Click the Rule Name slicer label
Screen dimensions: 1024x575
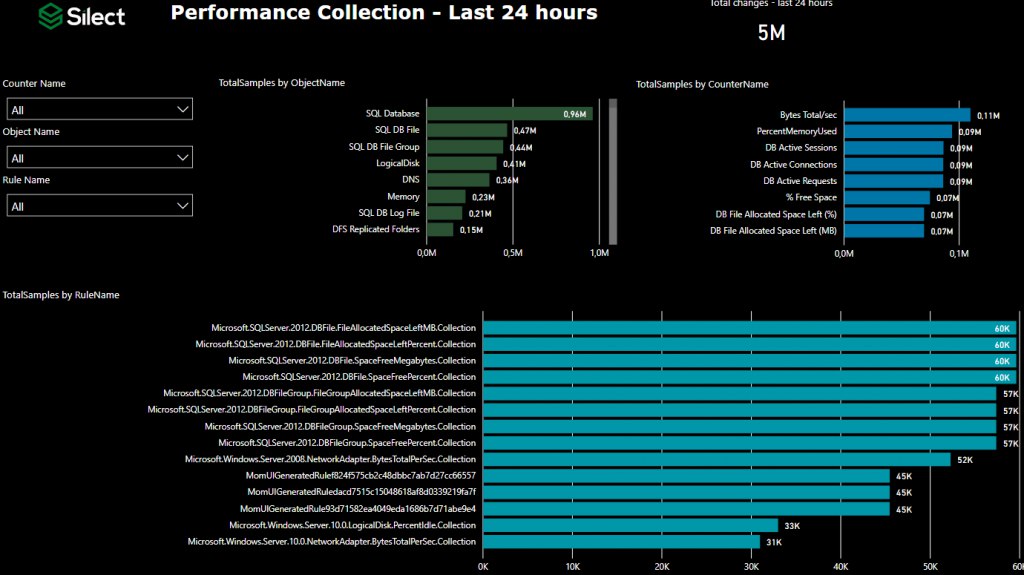click(x=26, y=180)
